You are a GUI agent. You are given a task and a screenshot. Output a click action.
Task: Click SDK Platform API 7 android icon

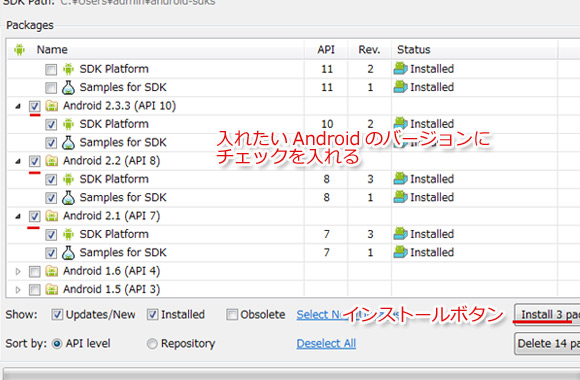(x=68, y=234)
